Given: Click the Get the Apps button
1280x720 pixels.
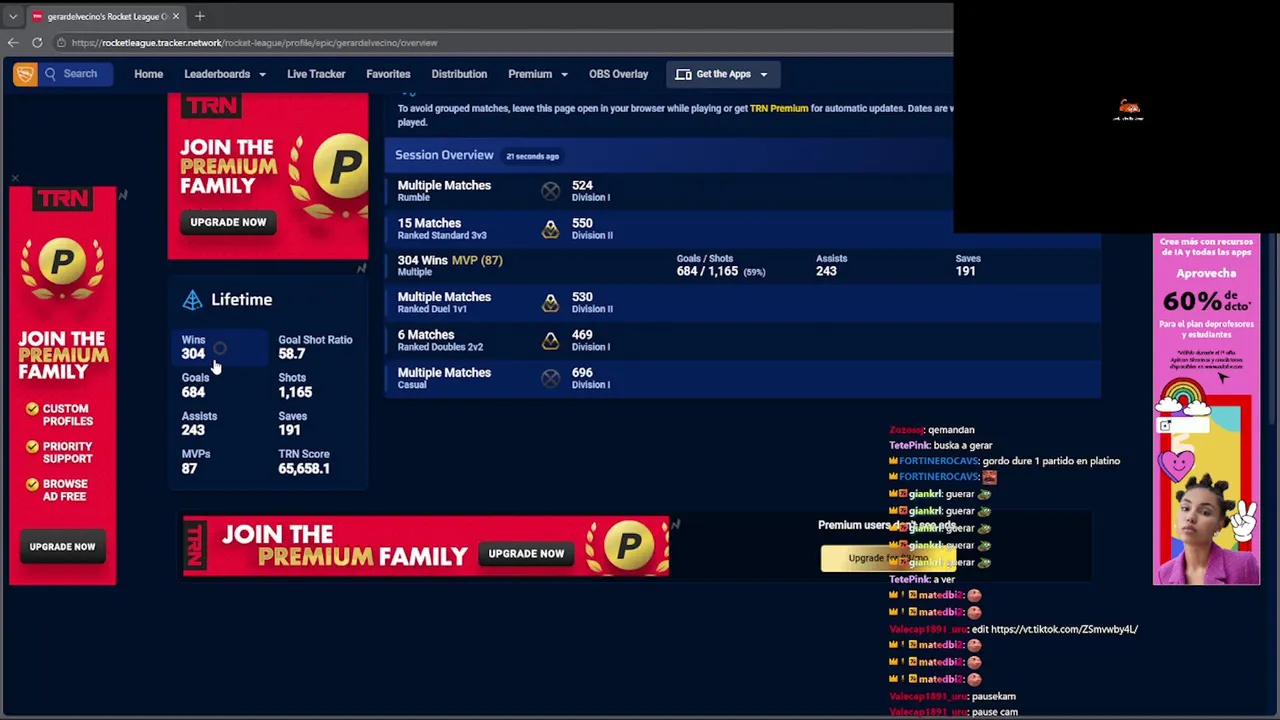Looking at the screenshot, I should click(721, 74).
